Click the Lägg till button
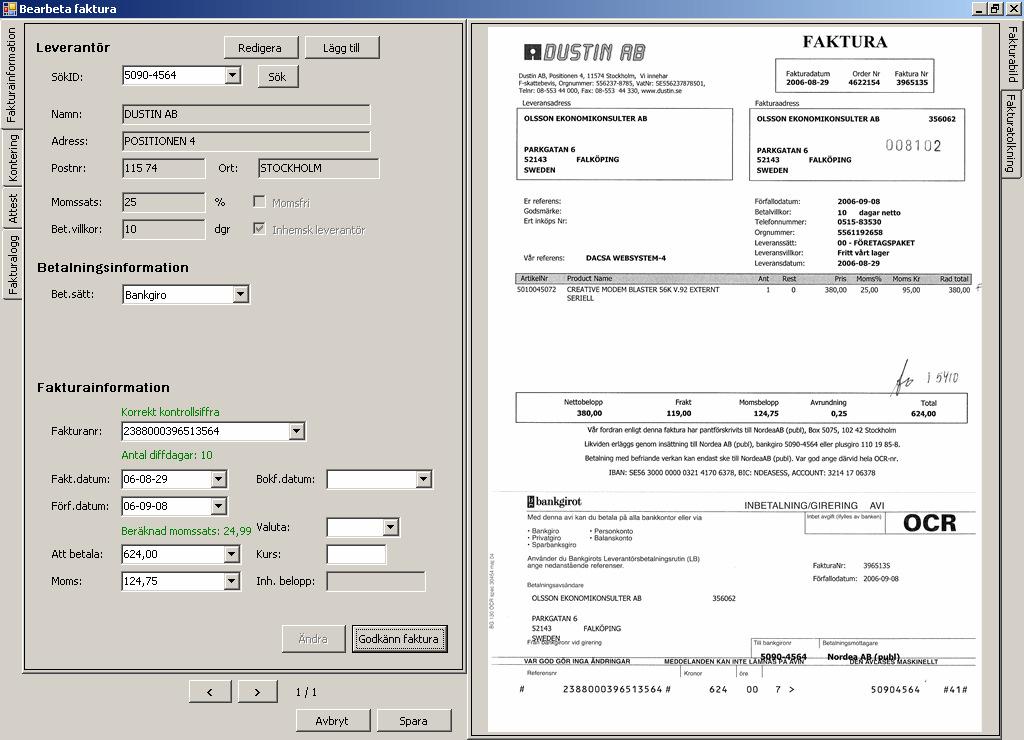 pos(342,48)
